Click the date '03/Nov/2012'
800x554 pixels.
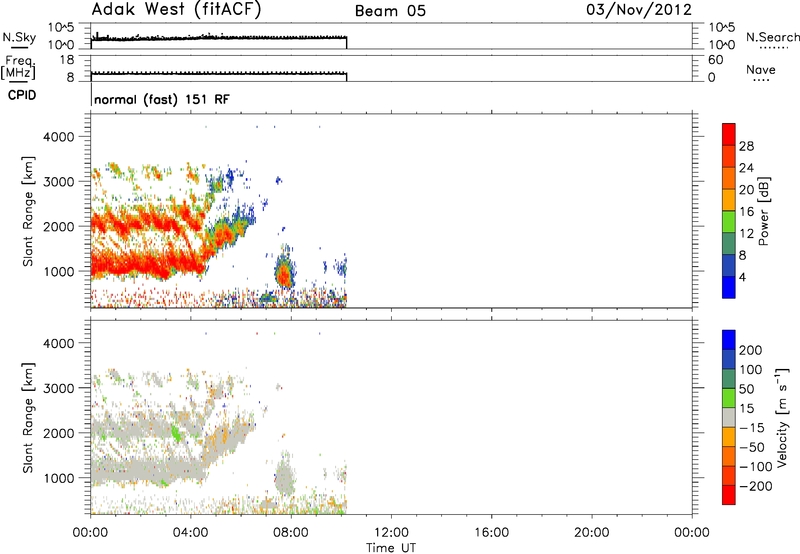click(x=639, y=10)
